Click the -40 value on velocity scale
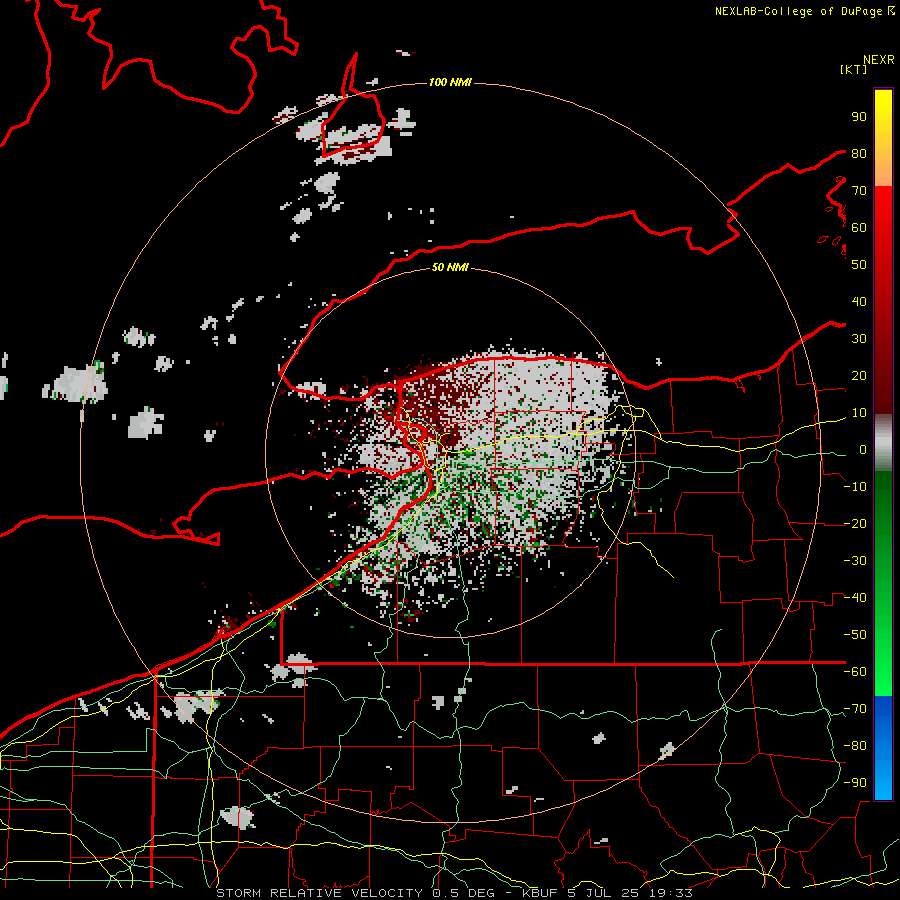Viewport: 900px width, 900px height. [855, 598]
